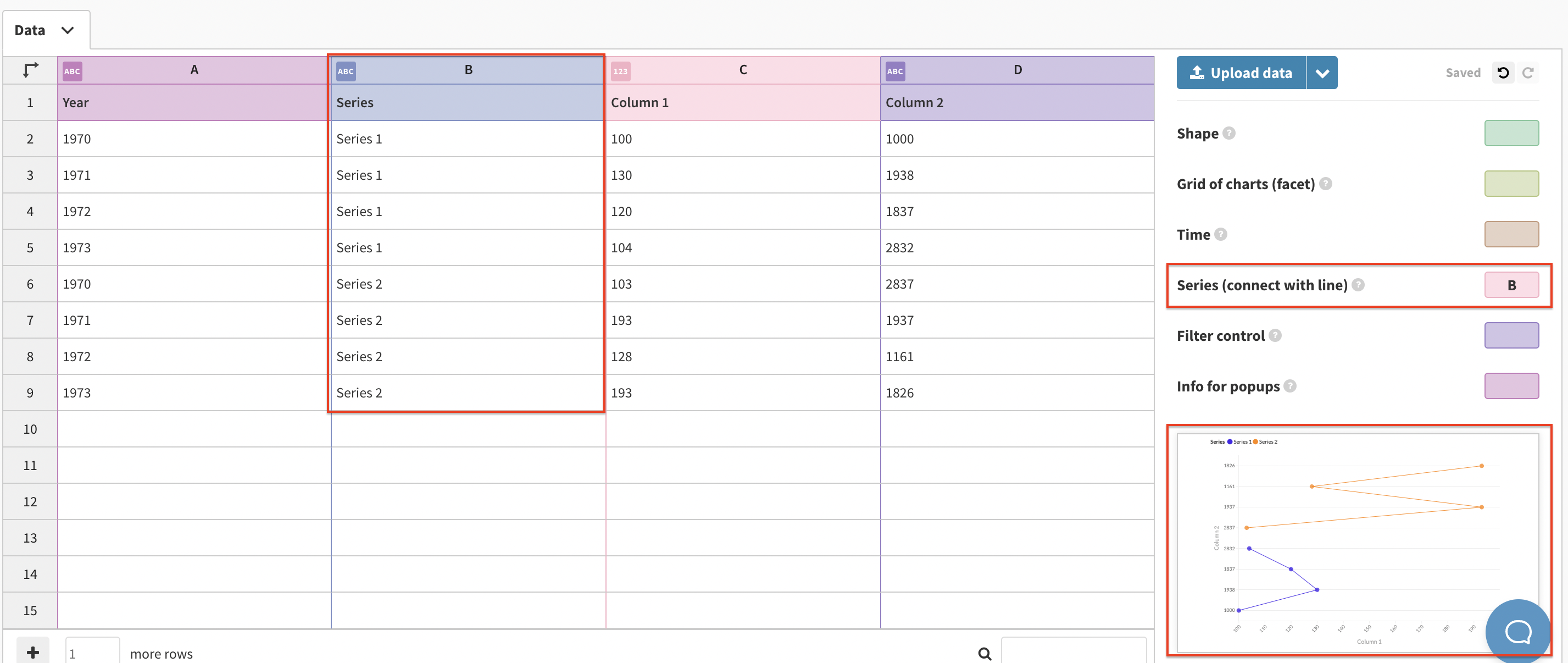The width and height of the screenshot is (1568, 663).
Task: Select the Series 2 cell in row 6
Action: (x=467, y=284)
